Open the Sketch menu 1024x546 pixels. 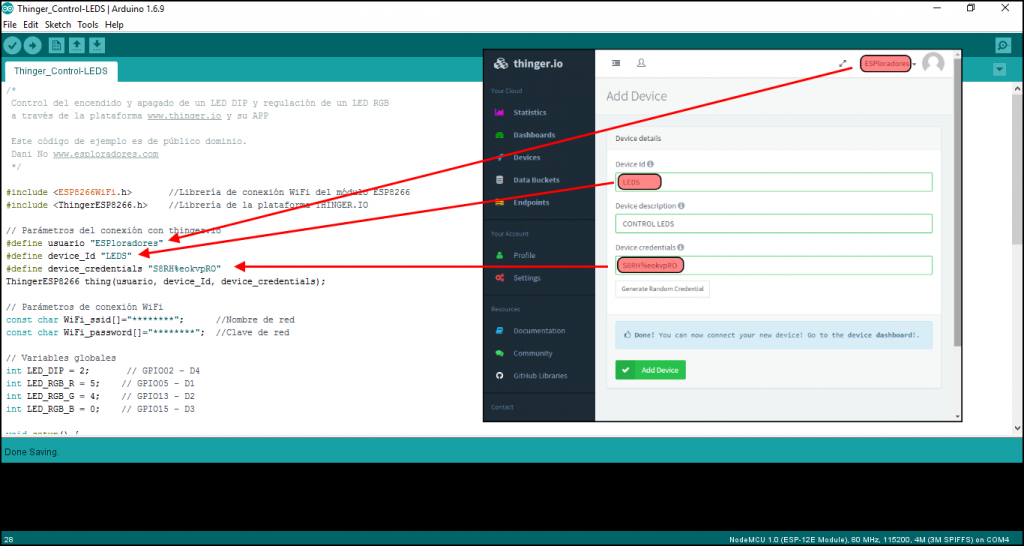(x=58, y=25)
